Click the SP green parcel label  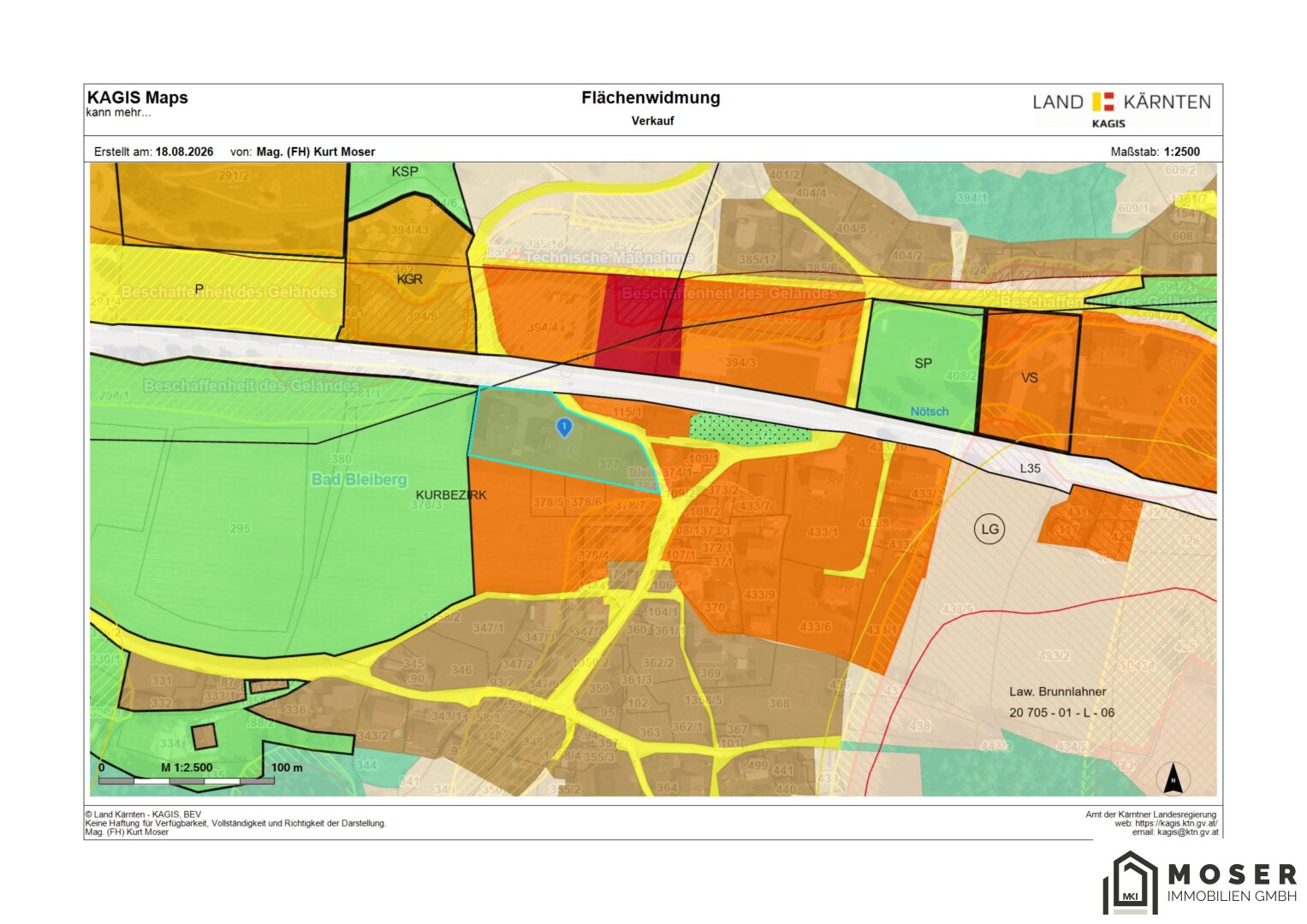923,363
